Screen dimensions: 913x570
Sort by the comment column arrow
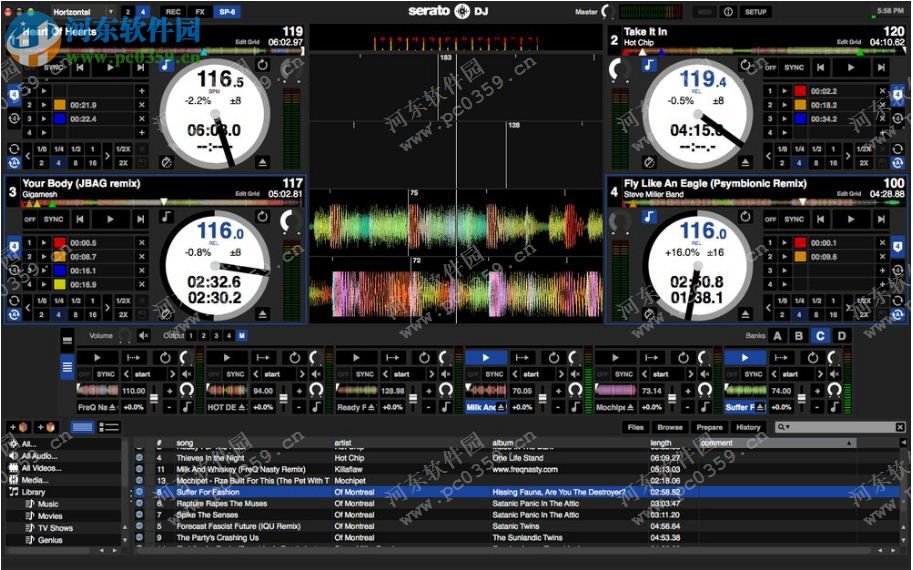coord(850,443)
